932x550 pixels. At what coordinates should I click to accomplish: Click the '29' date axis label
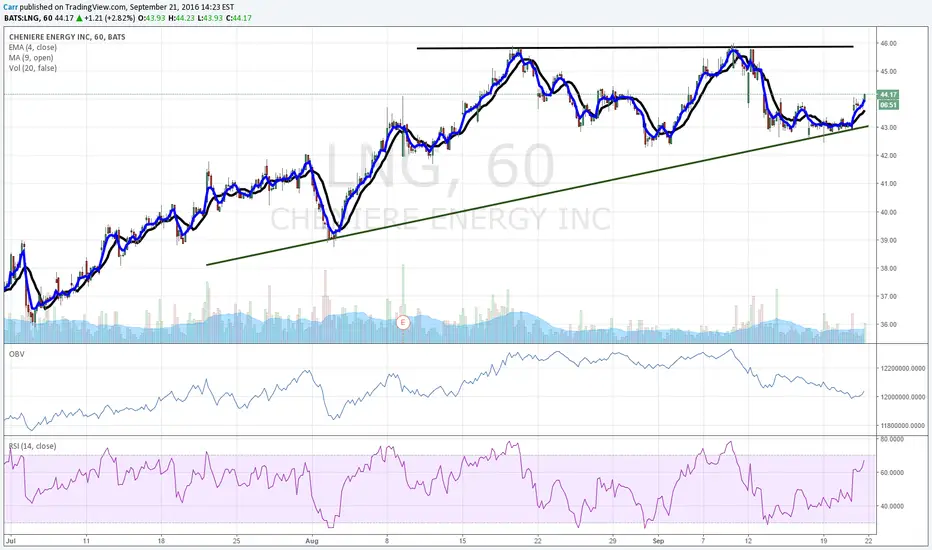click(x=613, y=541)
